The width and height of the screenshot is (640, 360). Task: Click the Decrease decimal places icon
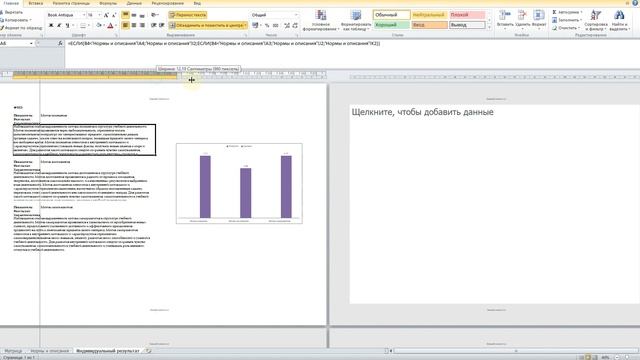pos(295,25)
